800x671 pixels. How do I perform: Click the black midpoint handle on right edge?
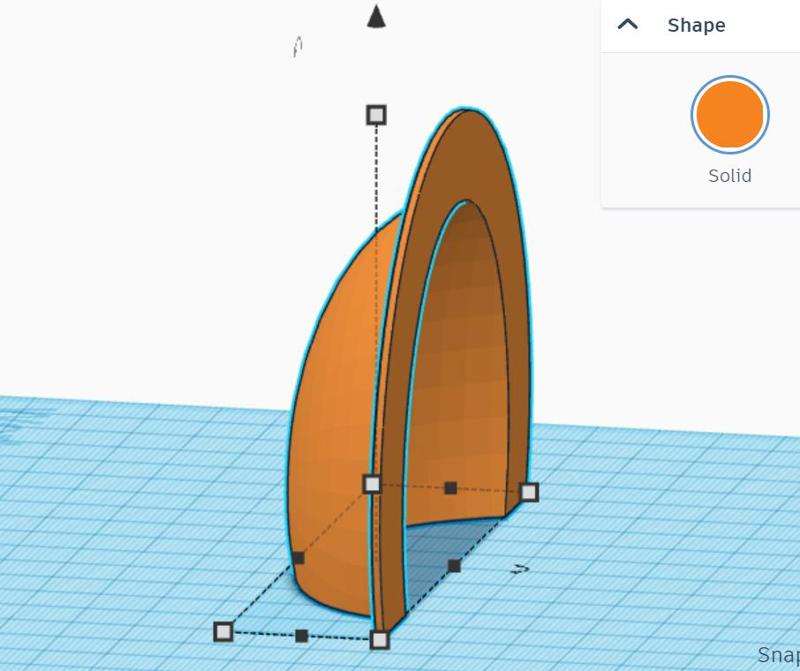(x=454, y=566)
